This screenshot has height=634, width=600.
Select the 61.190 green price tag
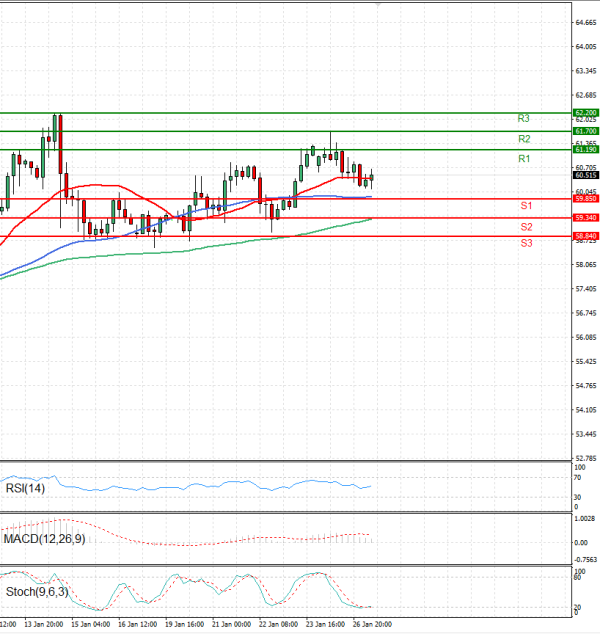(x=586, y=149)
